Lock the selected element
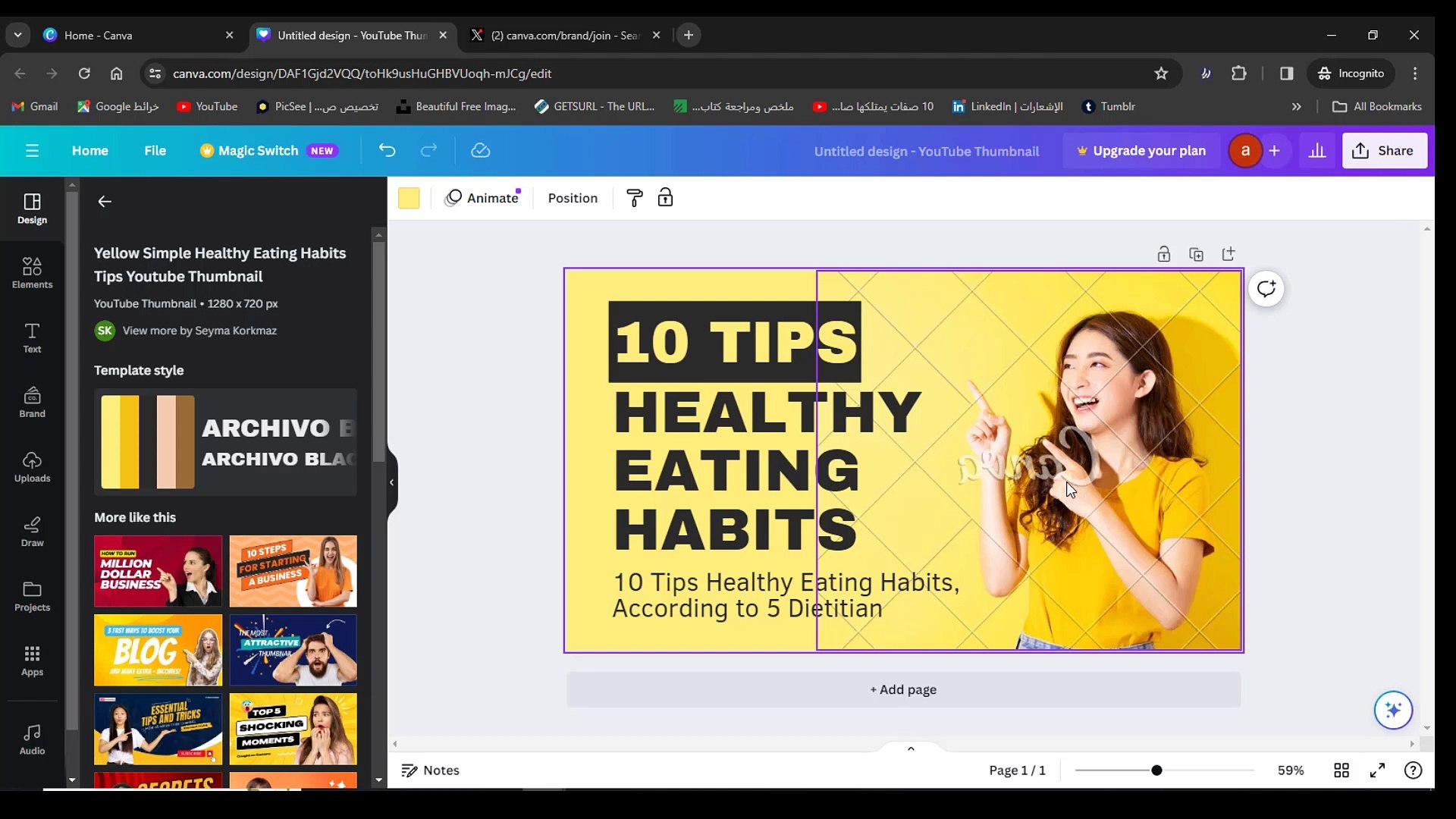Image resolution: width=1456 pixels, height=819 pixels. 665,198
